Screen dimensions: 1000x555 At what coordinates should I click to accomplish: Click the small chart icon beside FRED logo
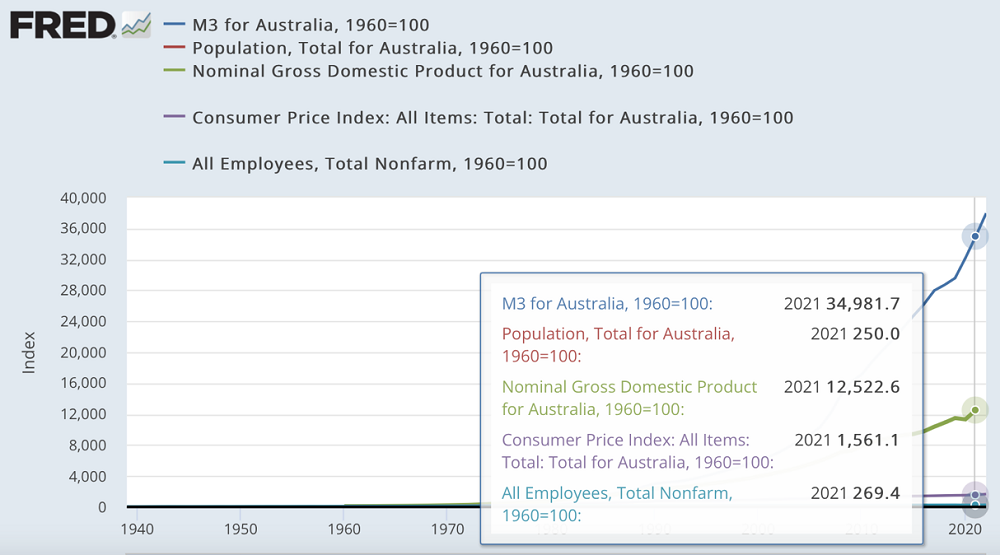click(x=135, y=24)
